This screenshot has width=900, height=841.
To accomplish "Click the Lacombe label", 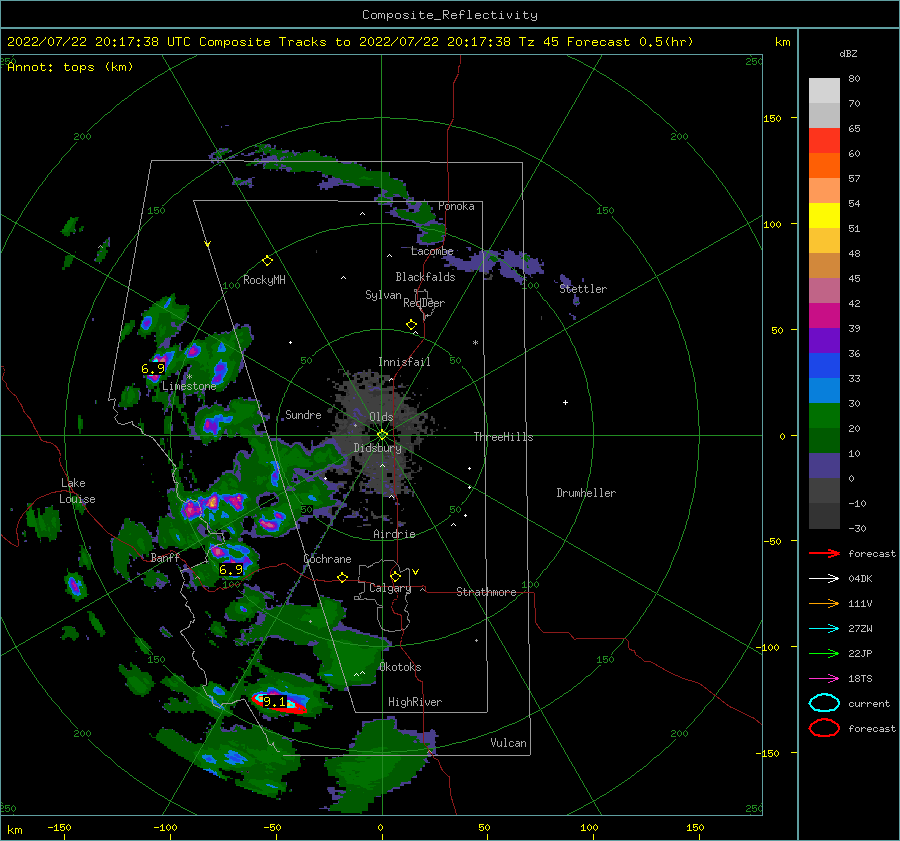I will point(432,251).
